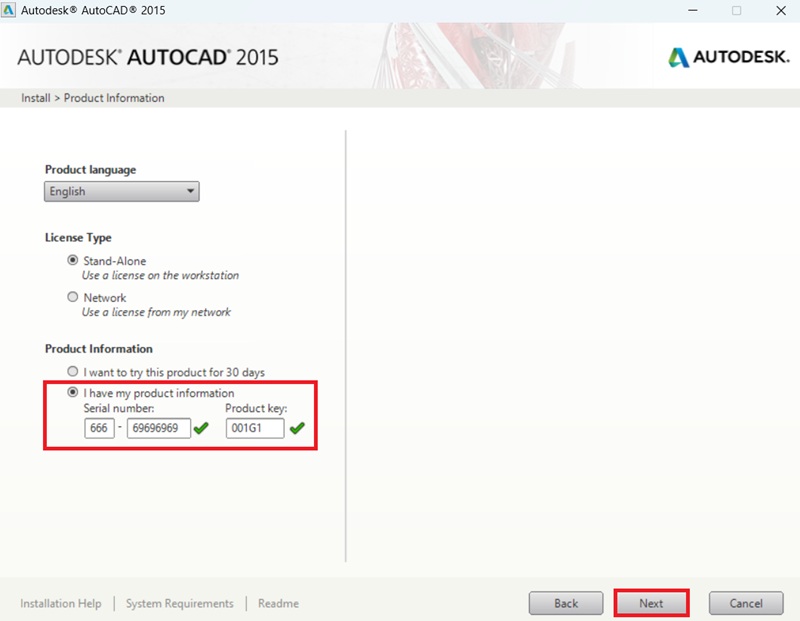This screenshot has width=800, height=621.
Task: Click the serial number prefix field
Action: pyautogui.click(x=100, y=429)
